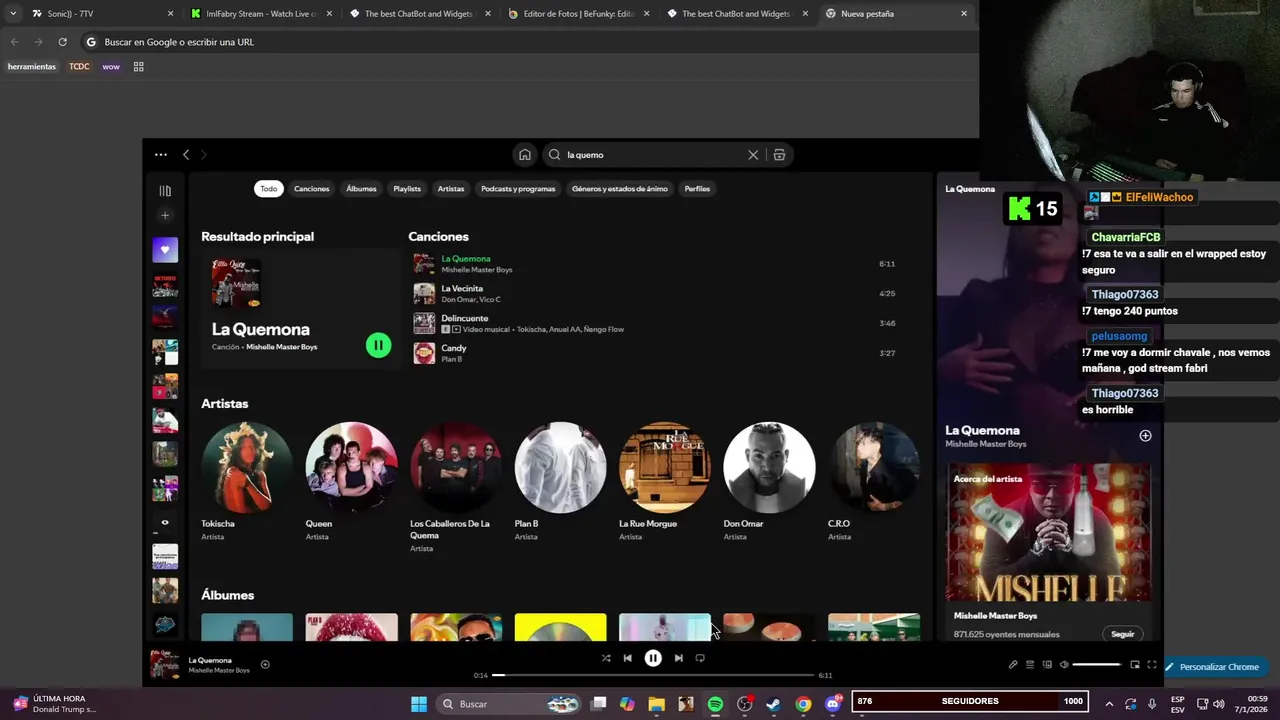
Task: Open Spotify home icon
Action: [x=524, y=155]
